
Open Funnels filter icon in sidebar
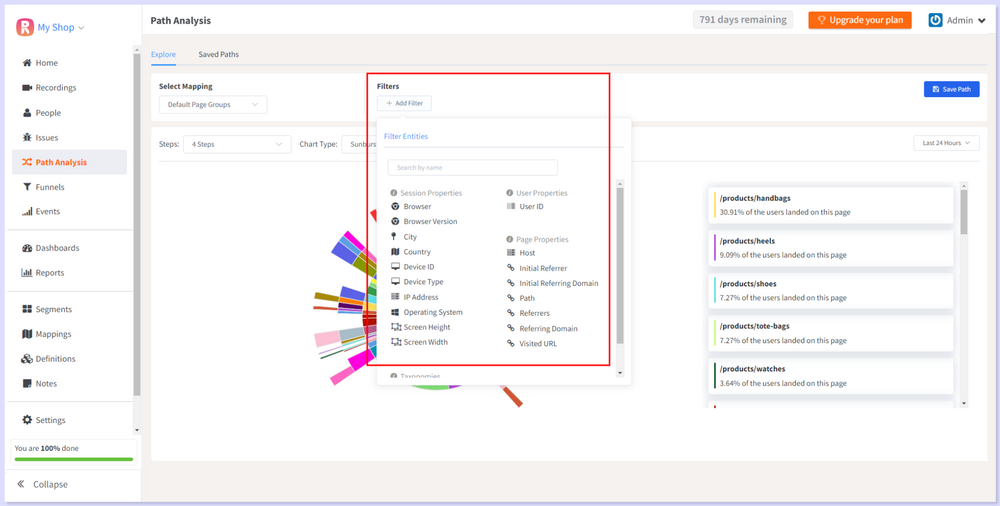[x=27, y=187]
